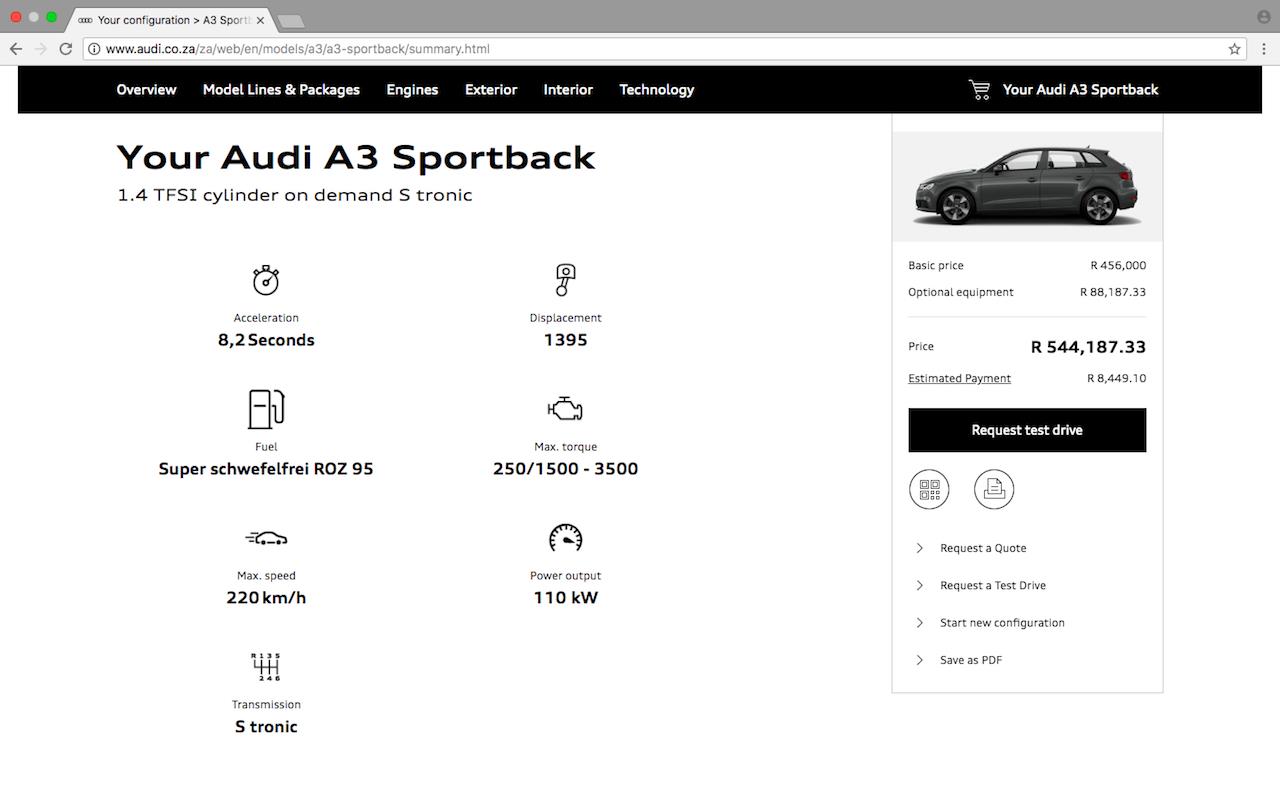Click the basic price R 456,000
The height and width of the screenshot is (800, 1280).
tap(1118, 265)
